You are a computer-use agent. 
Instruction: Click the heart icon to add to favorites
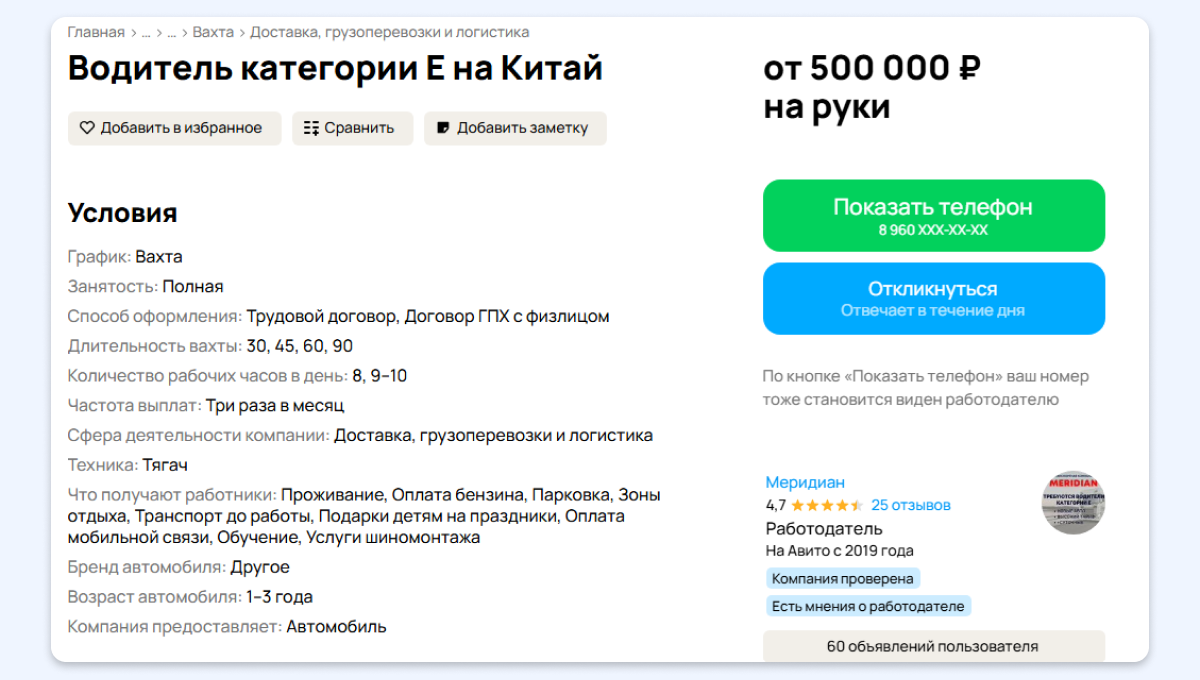point(87,128)
